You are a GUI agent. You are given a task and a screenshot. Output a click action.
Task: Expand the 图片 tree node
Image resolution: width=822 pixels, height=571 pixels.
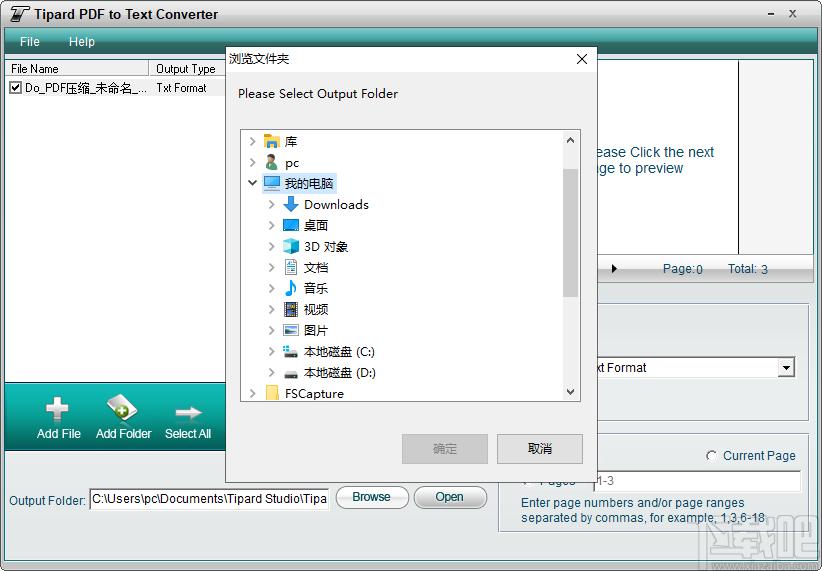(x=271, y=330)
